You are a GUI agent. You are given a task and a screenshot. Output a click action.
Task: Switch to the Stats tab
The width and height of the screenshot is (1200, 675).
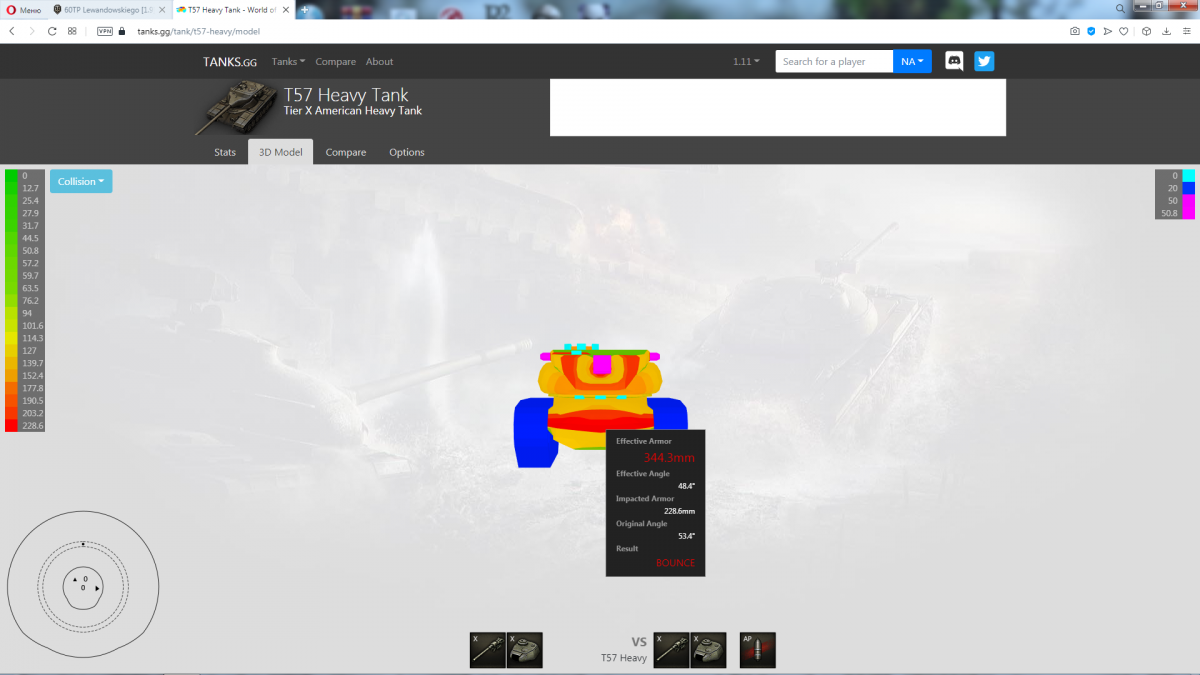tap(225, 152)
